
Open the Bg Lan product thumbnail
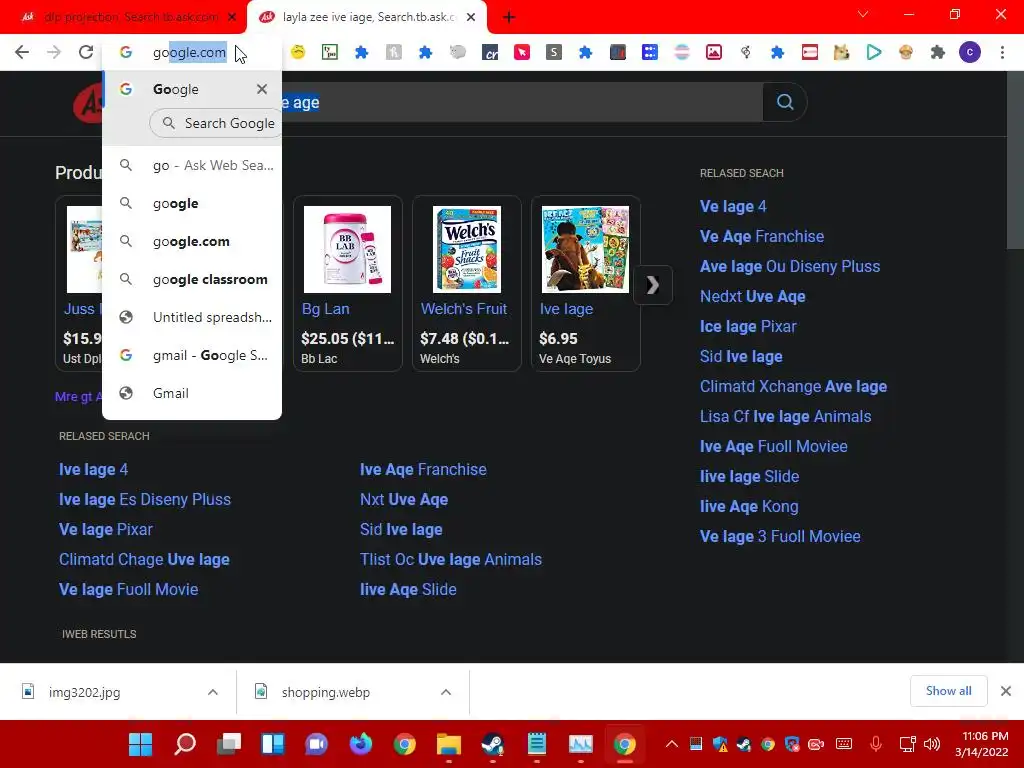pyautogui.click(x=347, y=249)
